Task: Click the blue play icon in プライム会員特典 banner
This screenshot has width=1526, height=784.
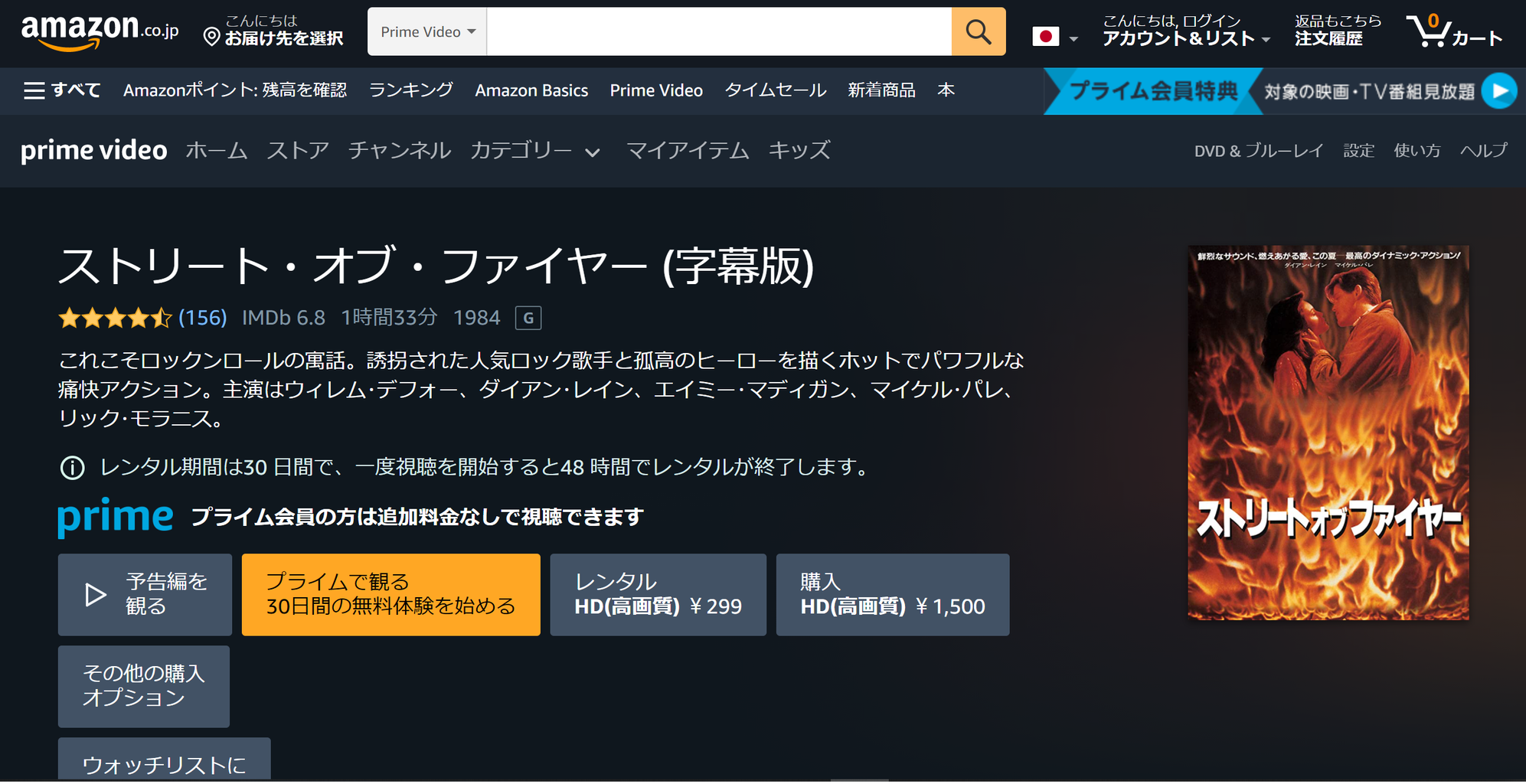Action: 1499,90
